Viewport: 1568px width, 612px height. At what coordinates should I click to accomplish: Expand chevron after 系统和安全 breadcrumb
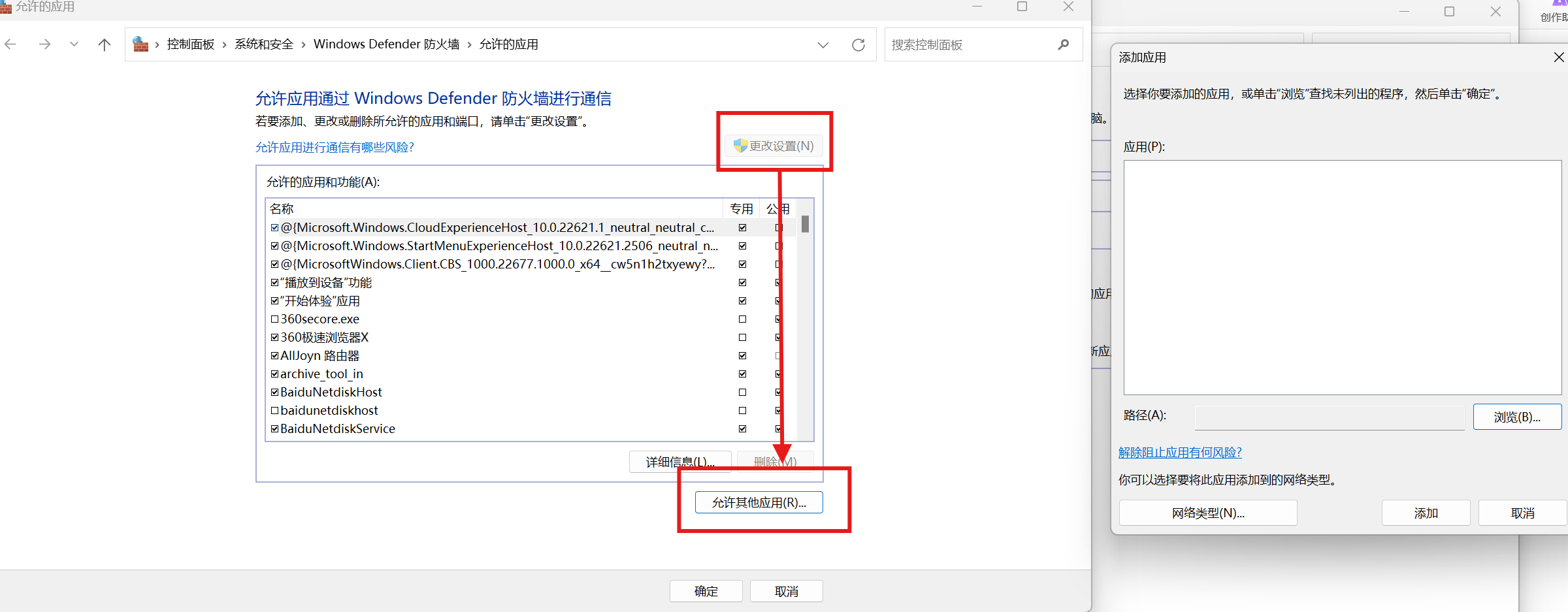pos(304,45)
